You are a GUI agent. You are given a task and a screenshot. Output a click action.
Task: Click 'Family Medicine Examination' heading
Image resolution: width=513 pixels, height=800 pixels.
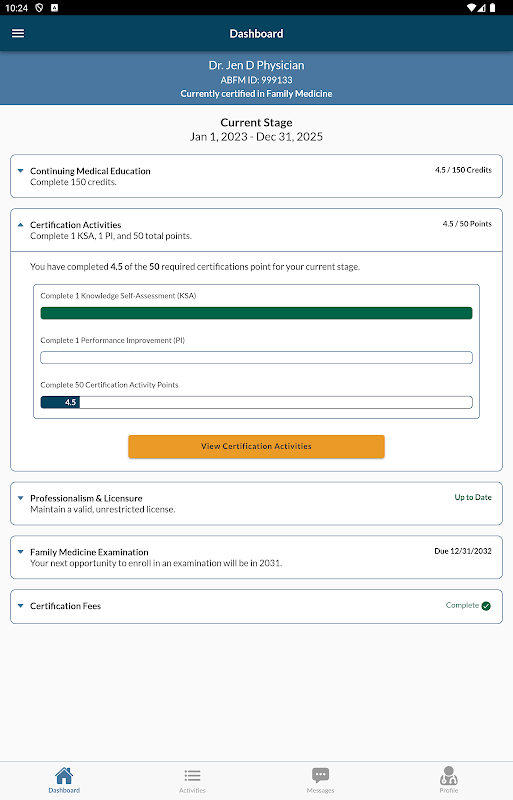click(x=89, y=552)
